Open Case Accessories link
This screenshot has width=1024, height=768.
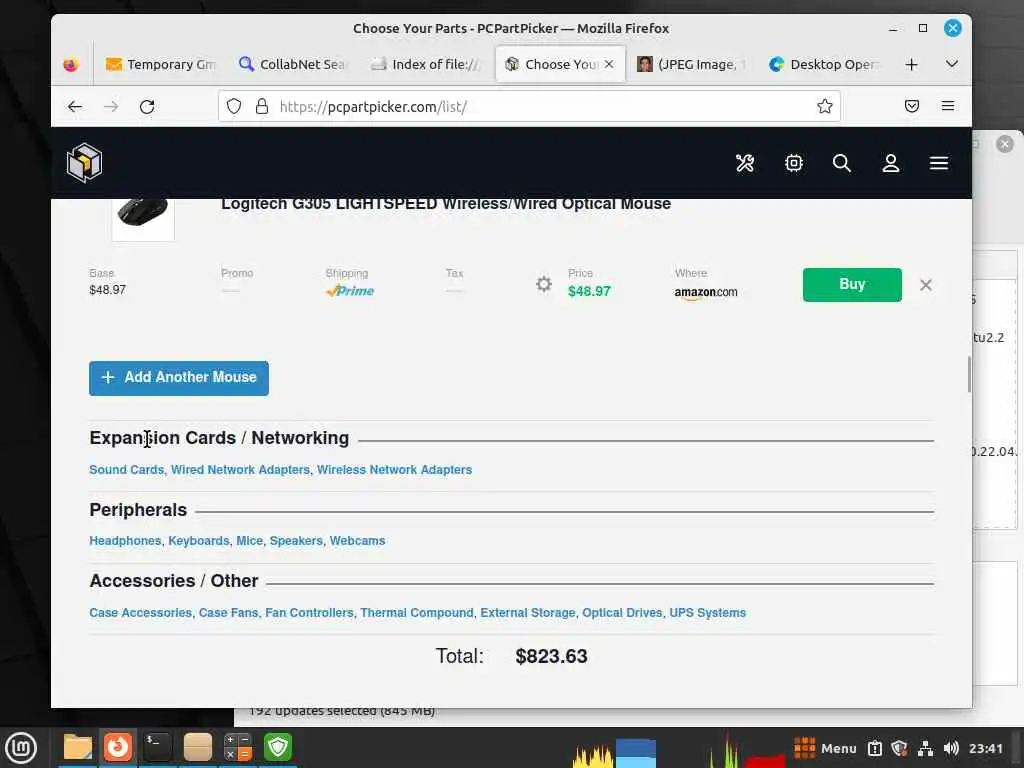140,613
